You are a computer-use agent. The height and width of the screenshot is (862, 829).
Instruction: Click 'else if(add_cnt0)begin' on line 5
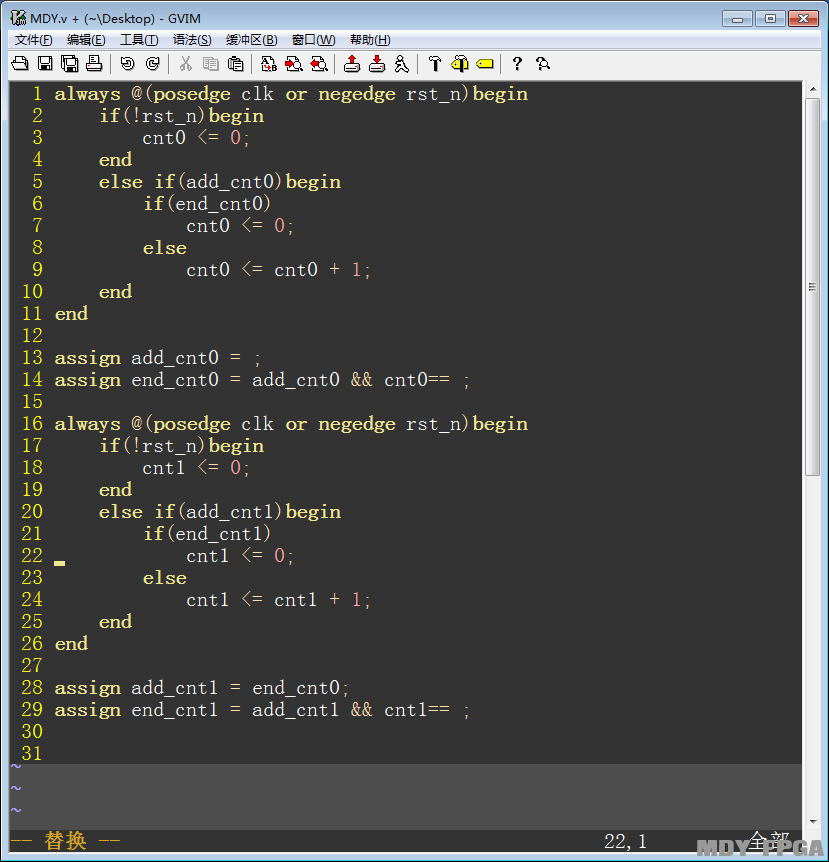tap(220, 182)
